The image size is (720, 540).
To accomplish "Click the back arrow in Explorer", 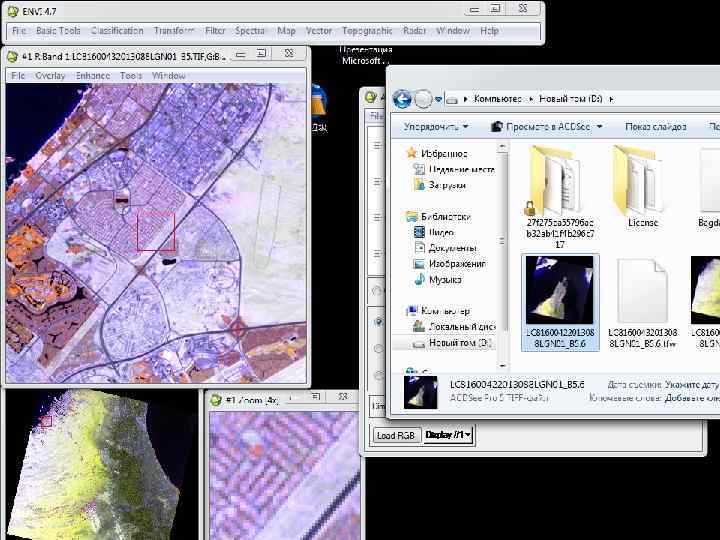I will [402, 98].
